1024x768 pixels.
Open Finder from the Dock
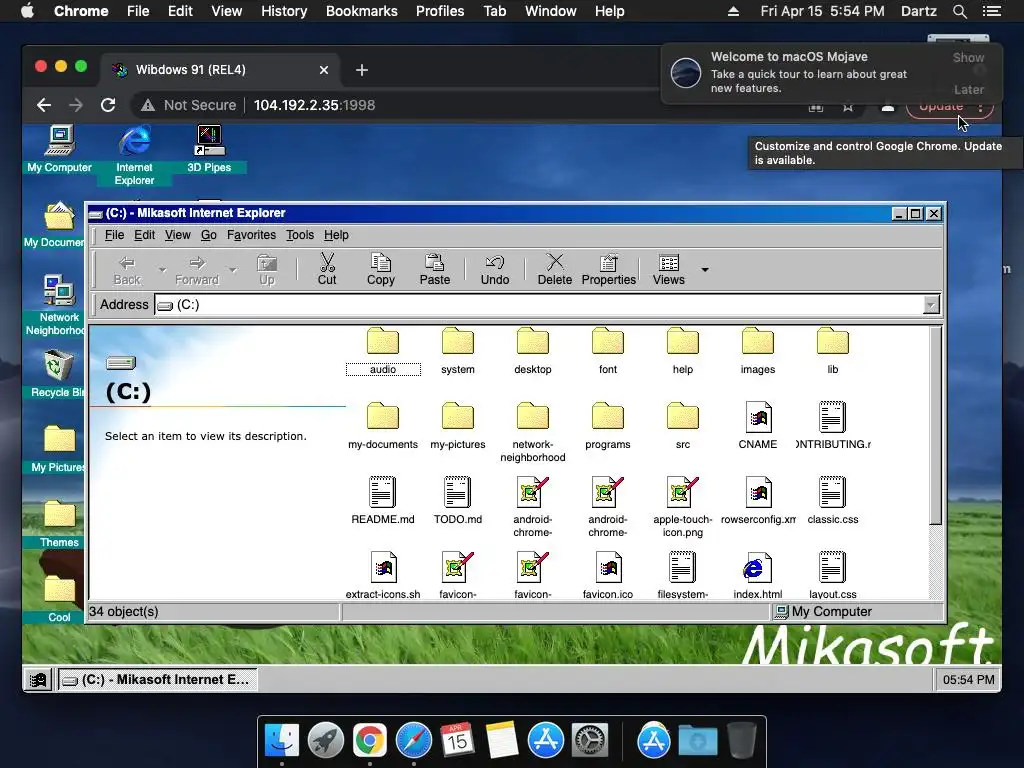point(281,741)
